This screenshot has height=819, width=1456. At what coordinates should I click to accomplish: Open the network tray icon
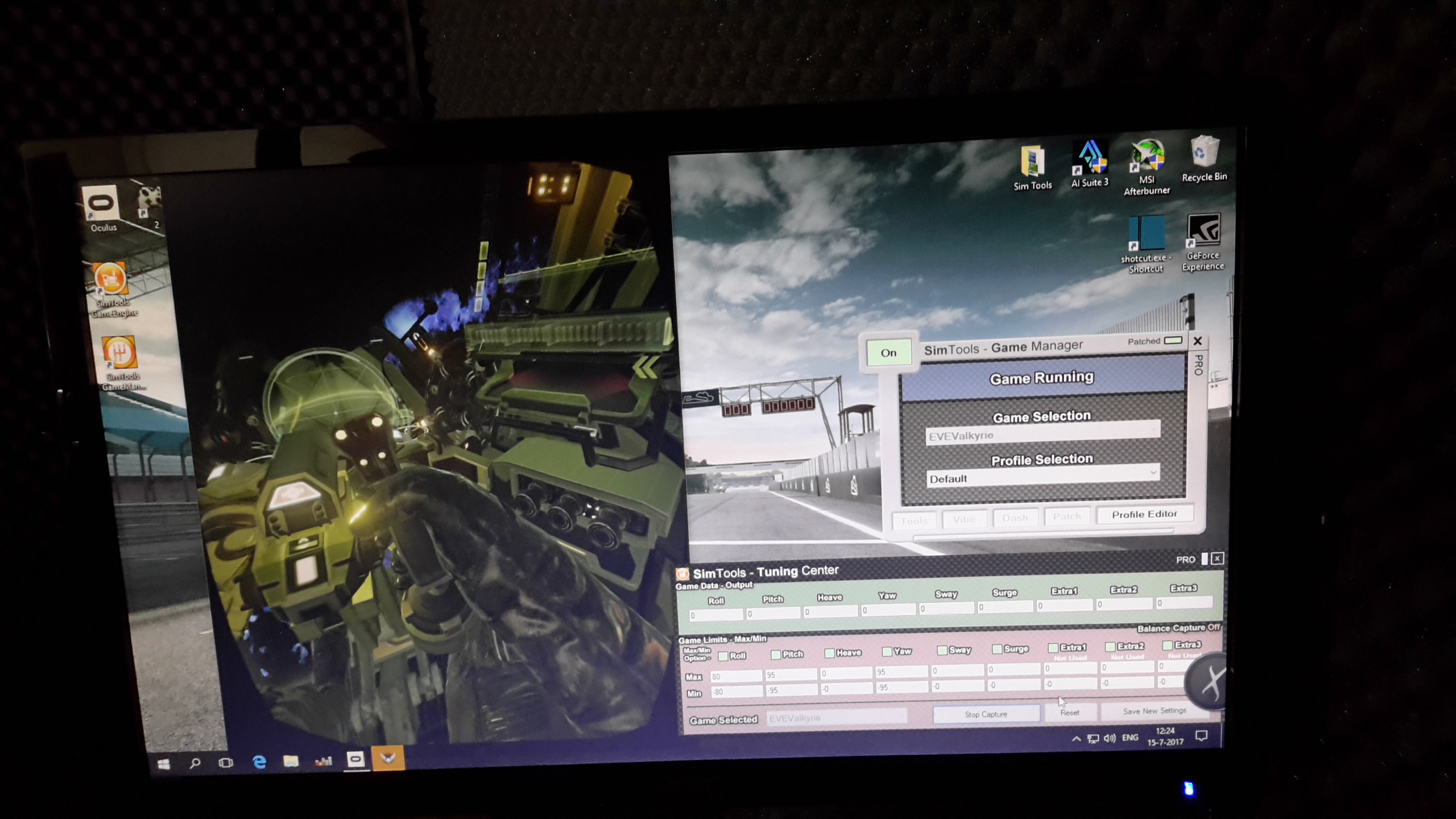tap(1093, 739)
